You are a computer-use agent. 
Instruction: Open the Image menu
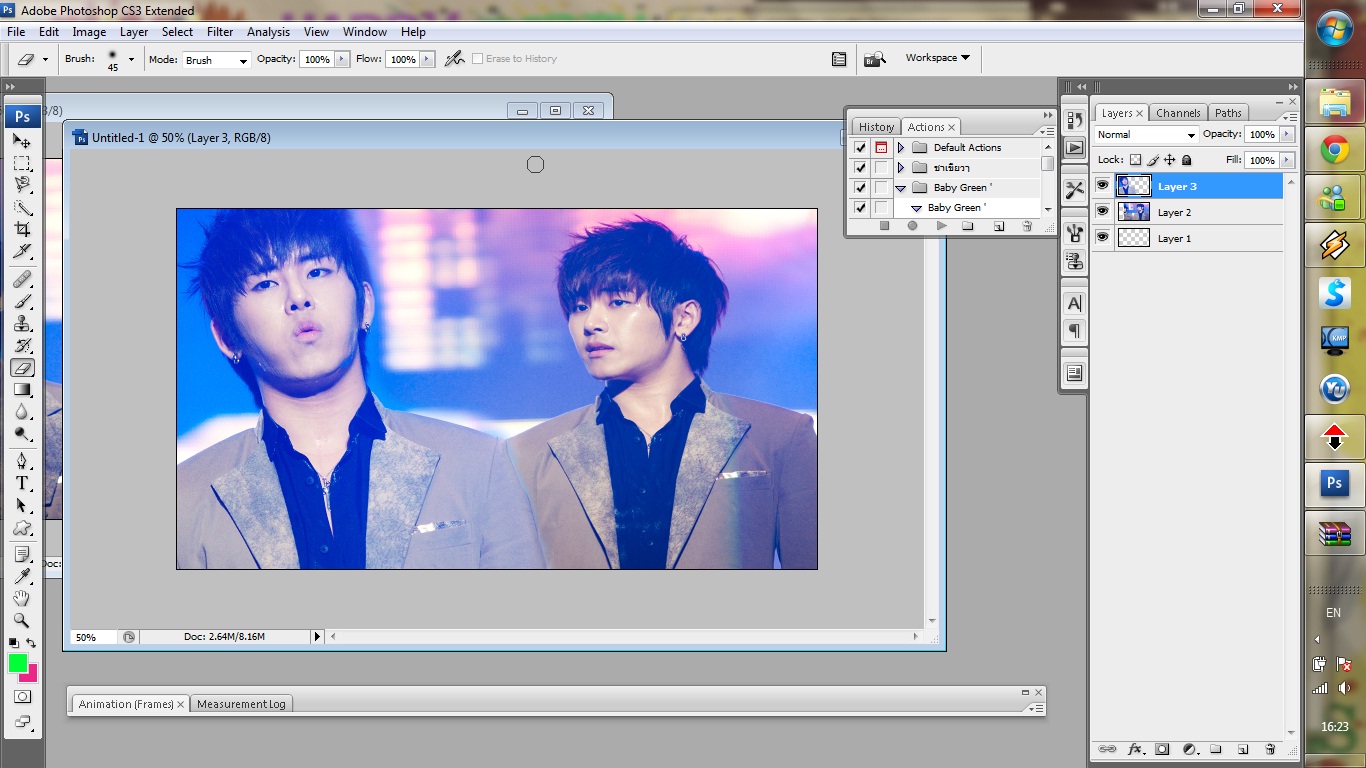point(89,32)
